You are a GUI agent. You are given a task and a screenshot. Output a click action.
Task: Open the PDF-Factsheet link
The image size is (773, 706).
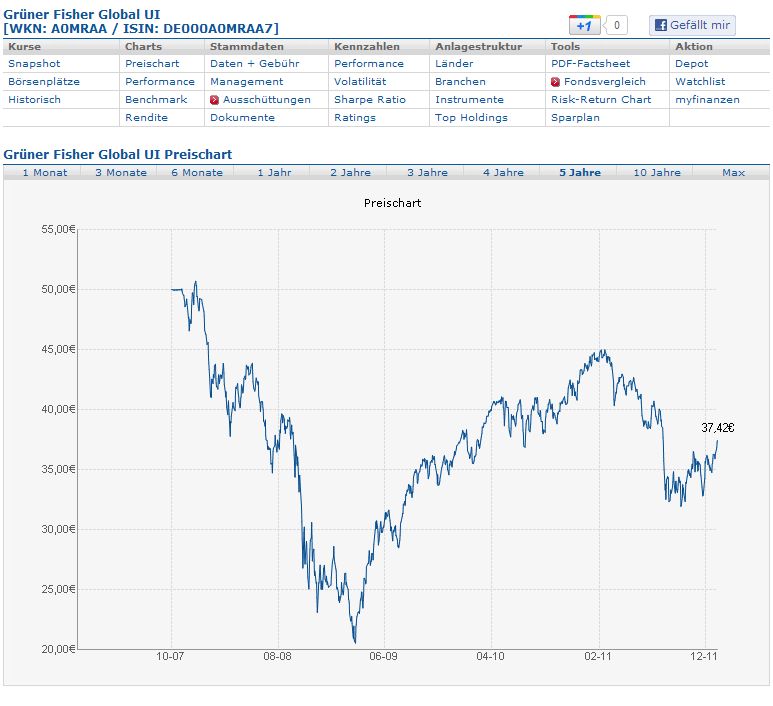tap(591, 64)
